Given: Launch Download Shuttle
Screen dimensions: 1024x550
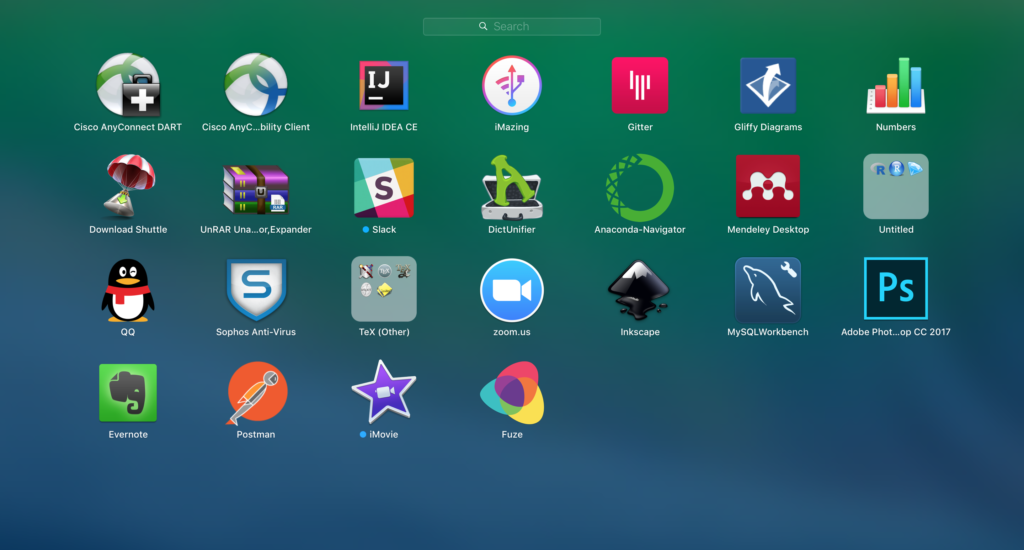Looking at the screenshot, I should [x=128, y=187].
